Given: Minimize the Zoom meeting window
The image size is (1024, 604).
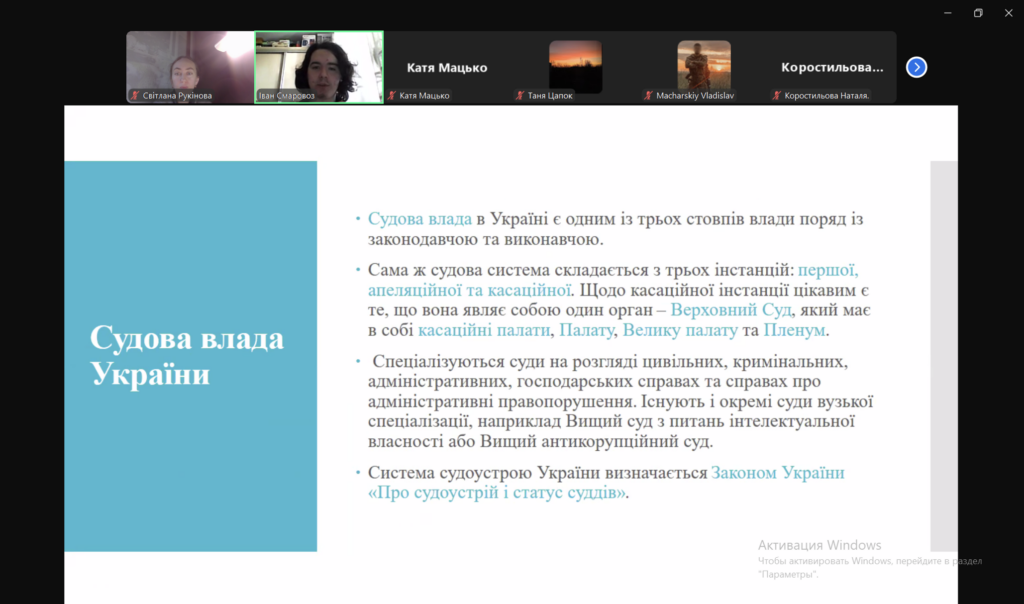Looking at the screenshot, I should [x=948, y=13].
